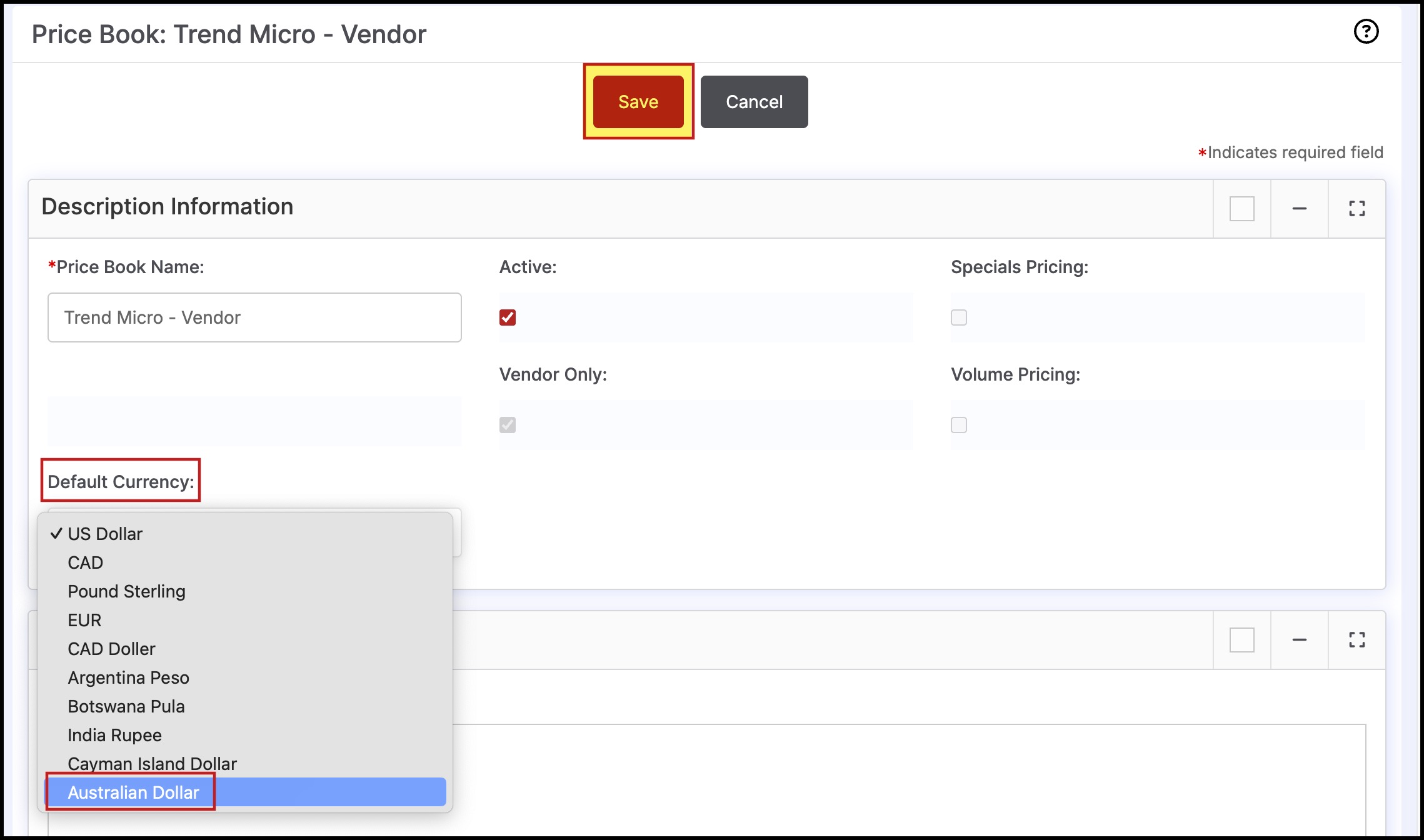
Task: Collapse the Description Information panel
Action: coord(1299,209)
